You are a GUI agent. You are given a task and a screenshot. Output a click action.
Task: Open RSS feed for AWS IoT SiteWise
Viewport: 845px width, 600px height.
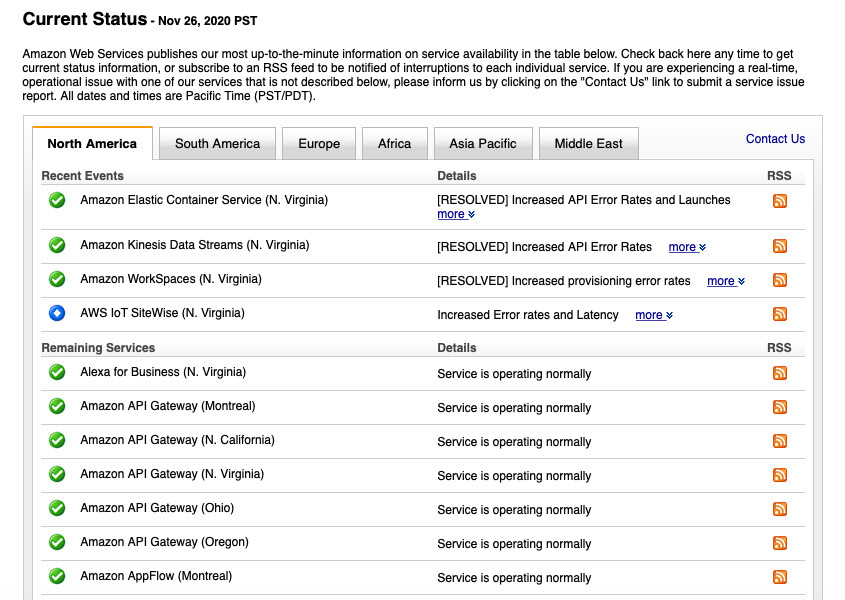click(779, 314)
